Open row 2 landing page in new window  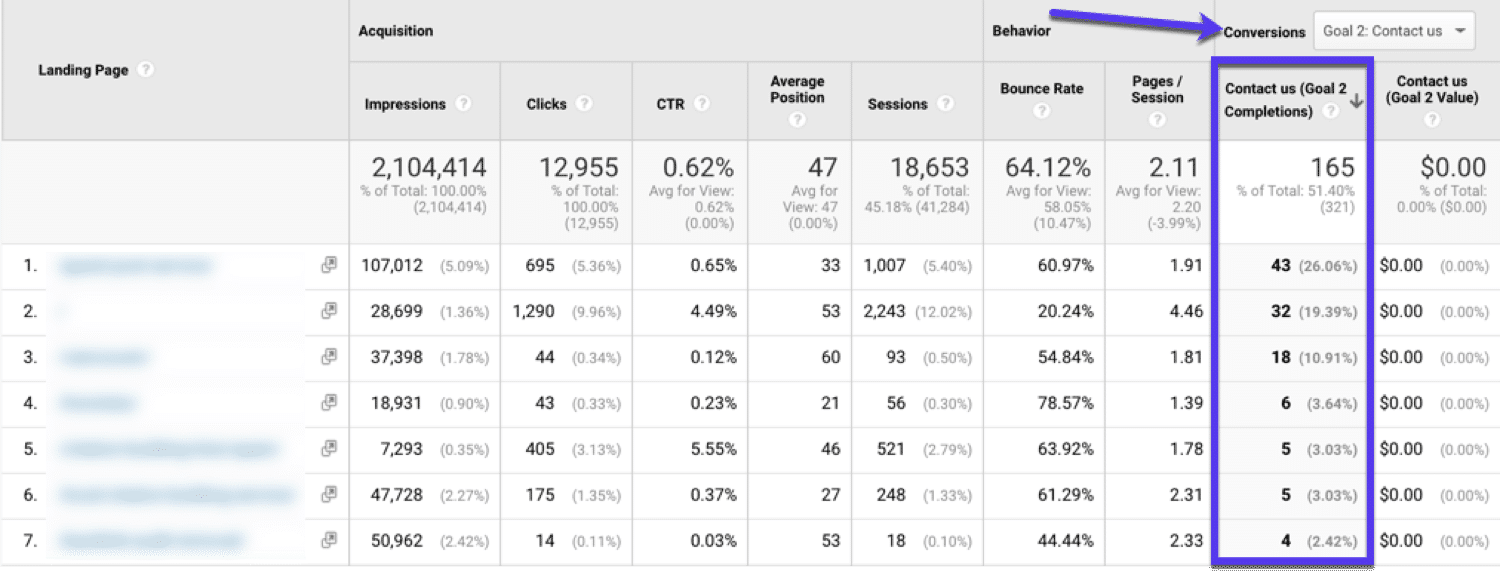[x=329, y=311]
